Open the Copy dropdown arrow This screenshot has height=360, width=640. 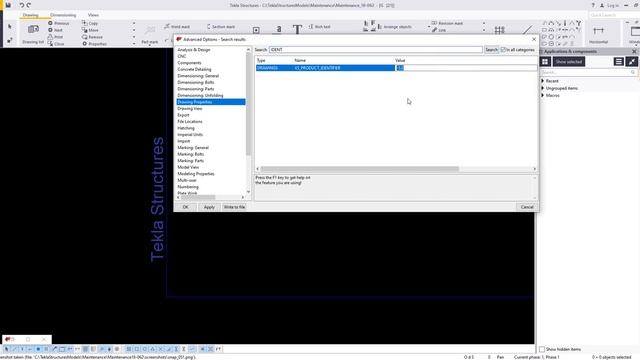click(134, 23)
